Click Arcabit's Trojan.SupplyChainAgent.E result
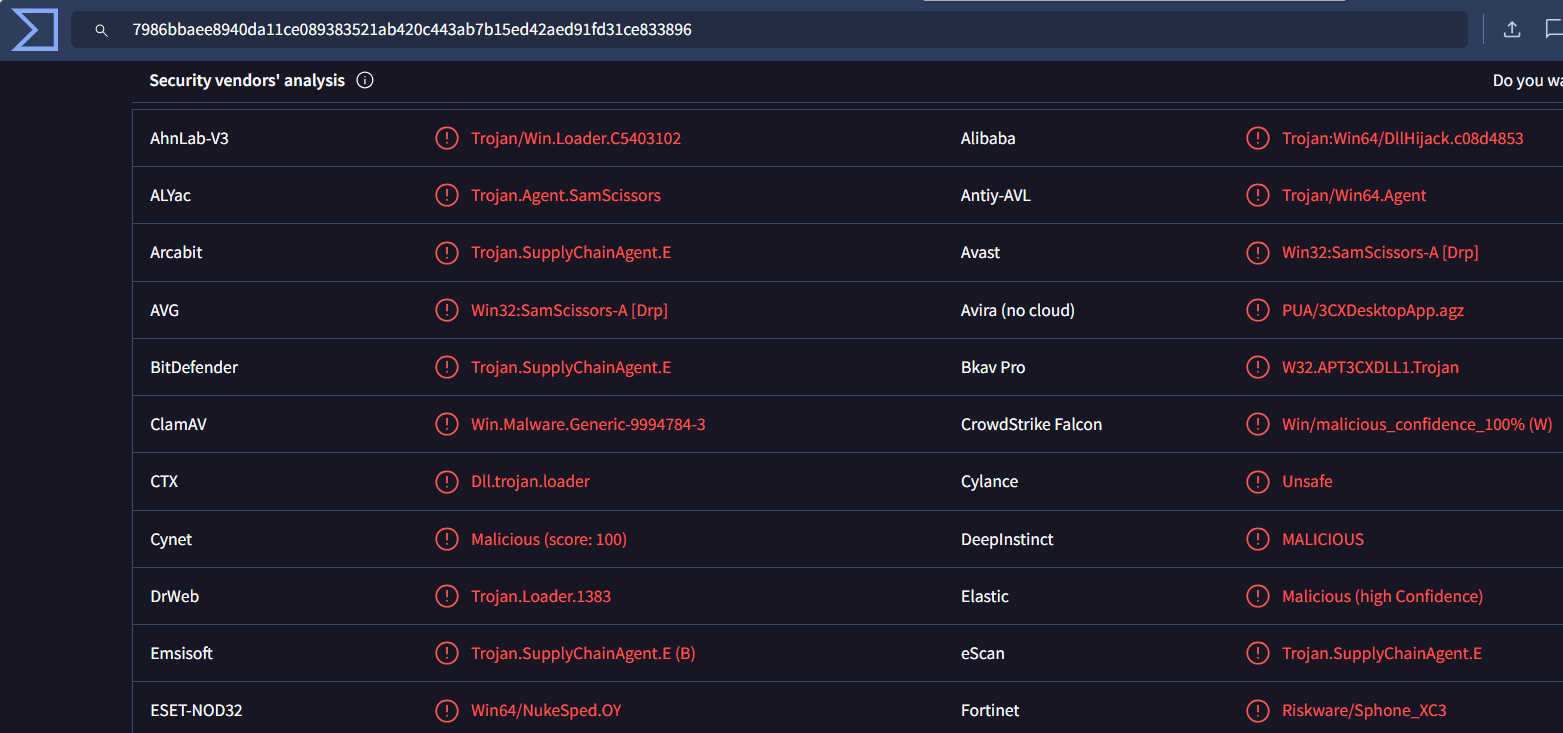Image resolution: width=1563 pixels, height=733 pixels. [571, 253]
